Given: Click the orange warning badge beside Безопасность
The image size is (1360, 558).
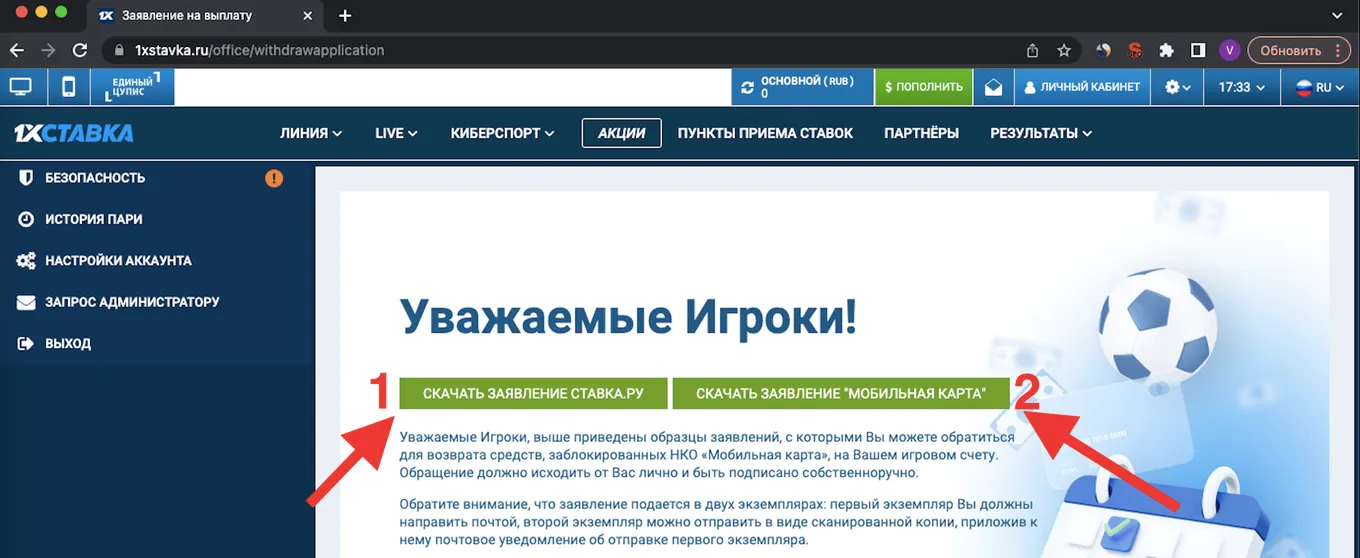Looking at the screenshot, I should [274, 179].
